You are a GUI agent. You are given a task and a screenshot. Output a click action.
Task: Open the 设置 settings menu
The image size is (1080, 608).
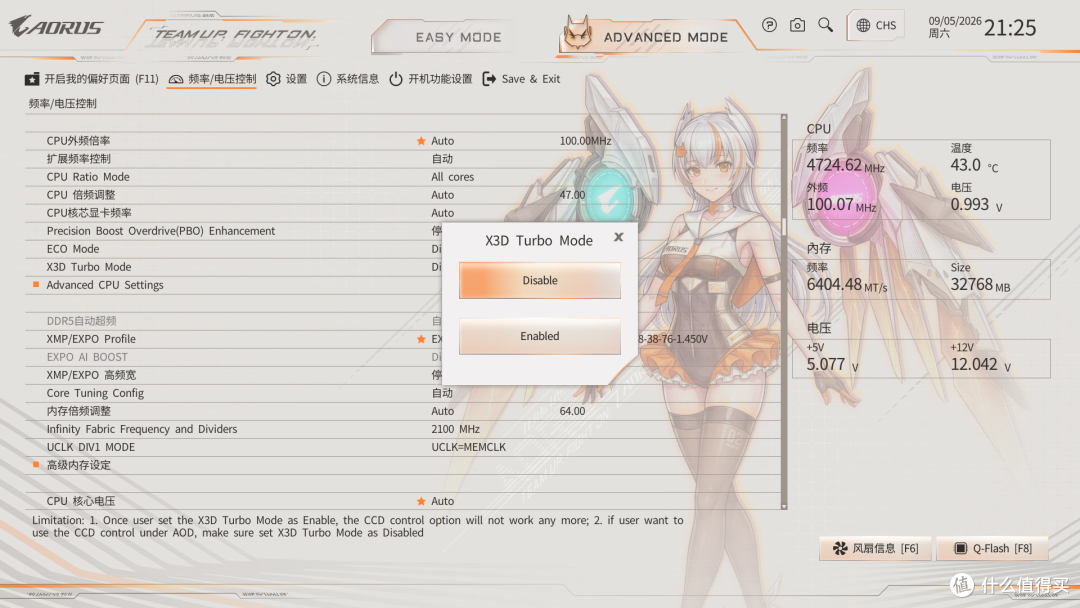click(x=287, y=79)
